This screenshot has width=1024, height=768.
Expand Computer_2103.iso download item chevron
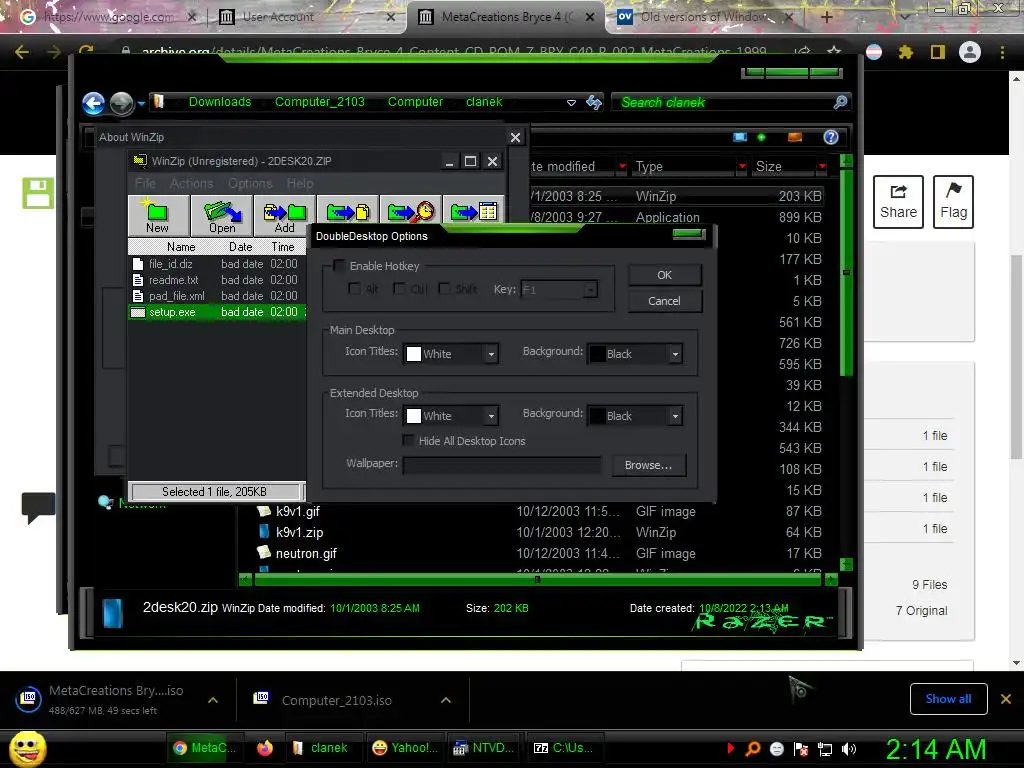coord(446,700)
